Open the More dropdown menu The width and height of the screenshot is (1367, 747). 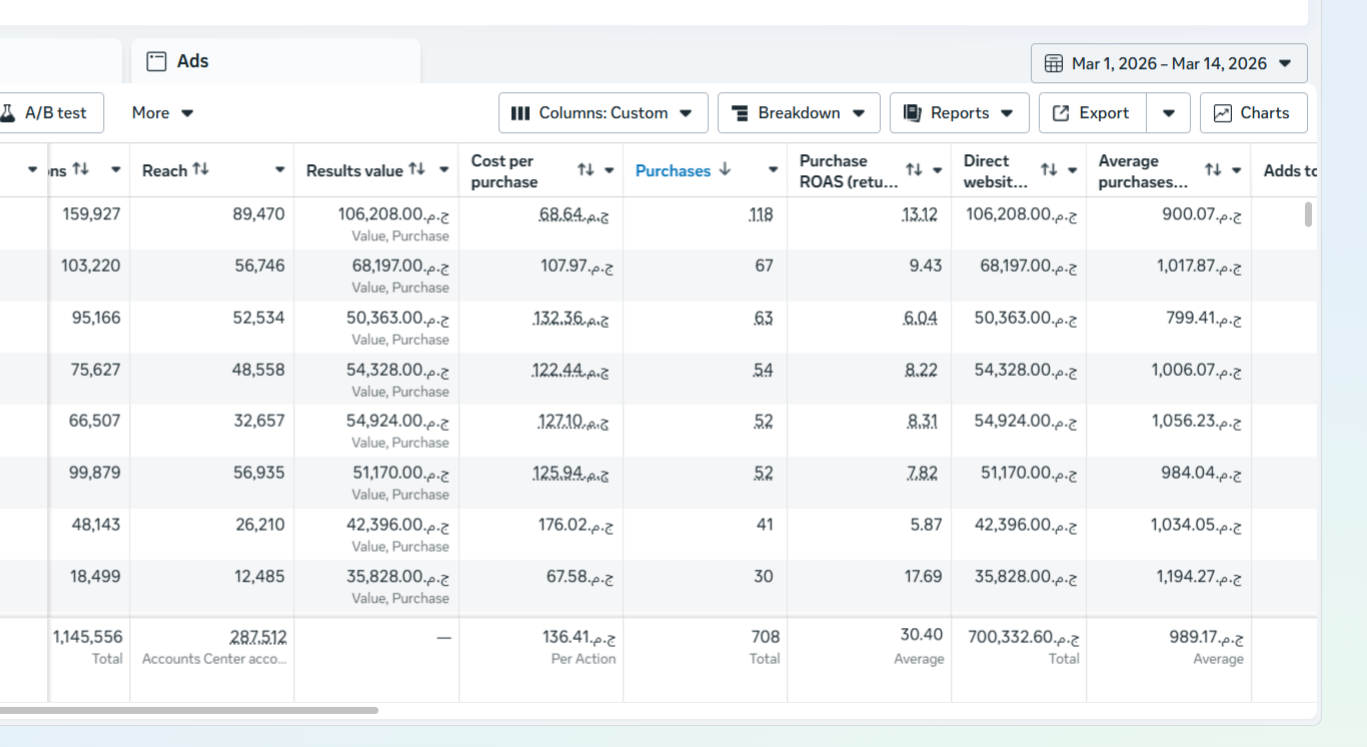point(162,113)
